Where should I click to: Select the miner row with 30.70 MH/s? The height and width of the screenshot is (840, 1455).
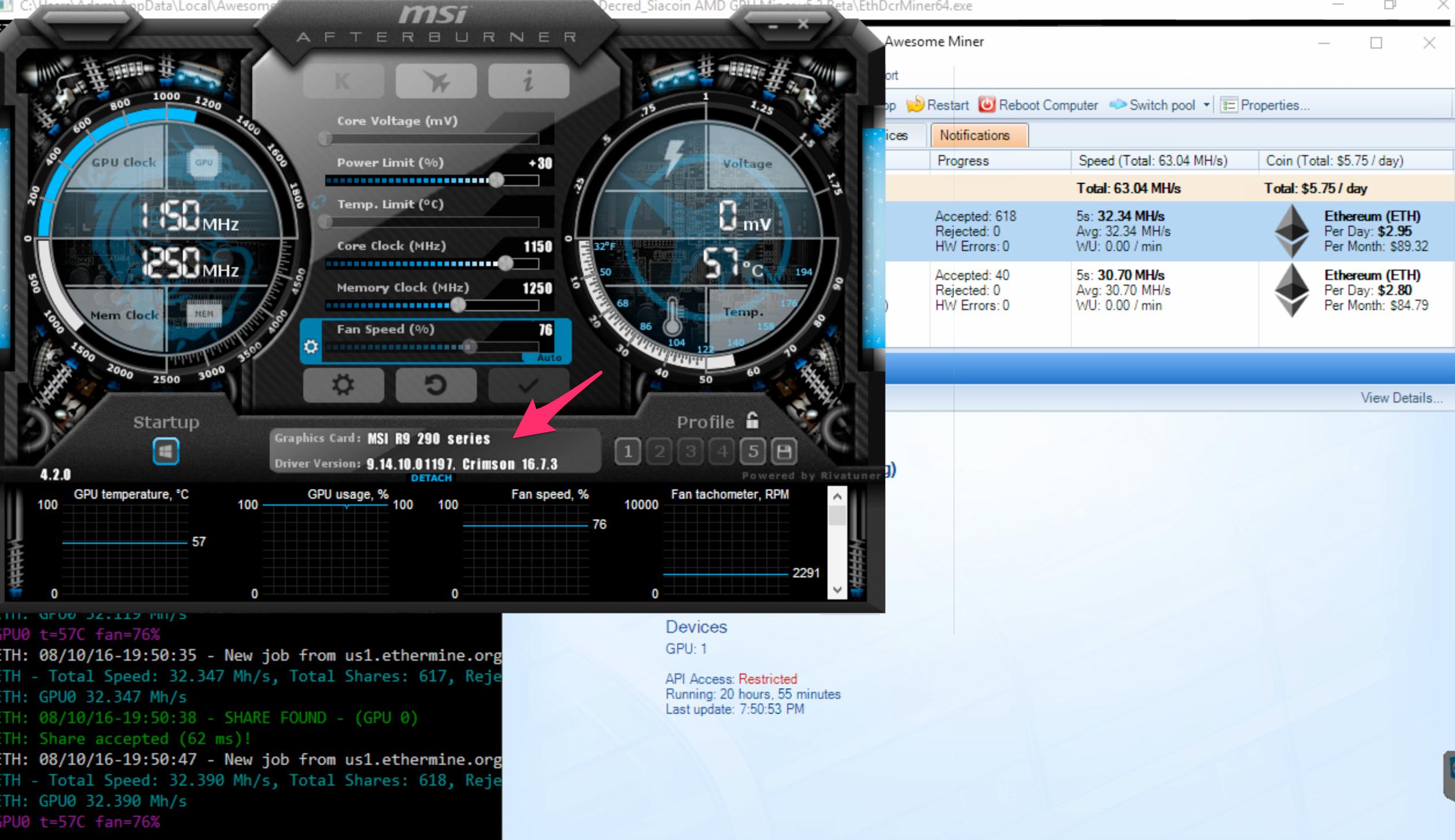point(1170,290)
